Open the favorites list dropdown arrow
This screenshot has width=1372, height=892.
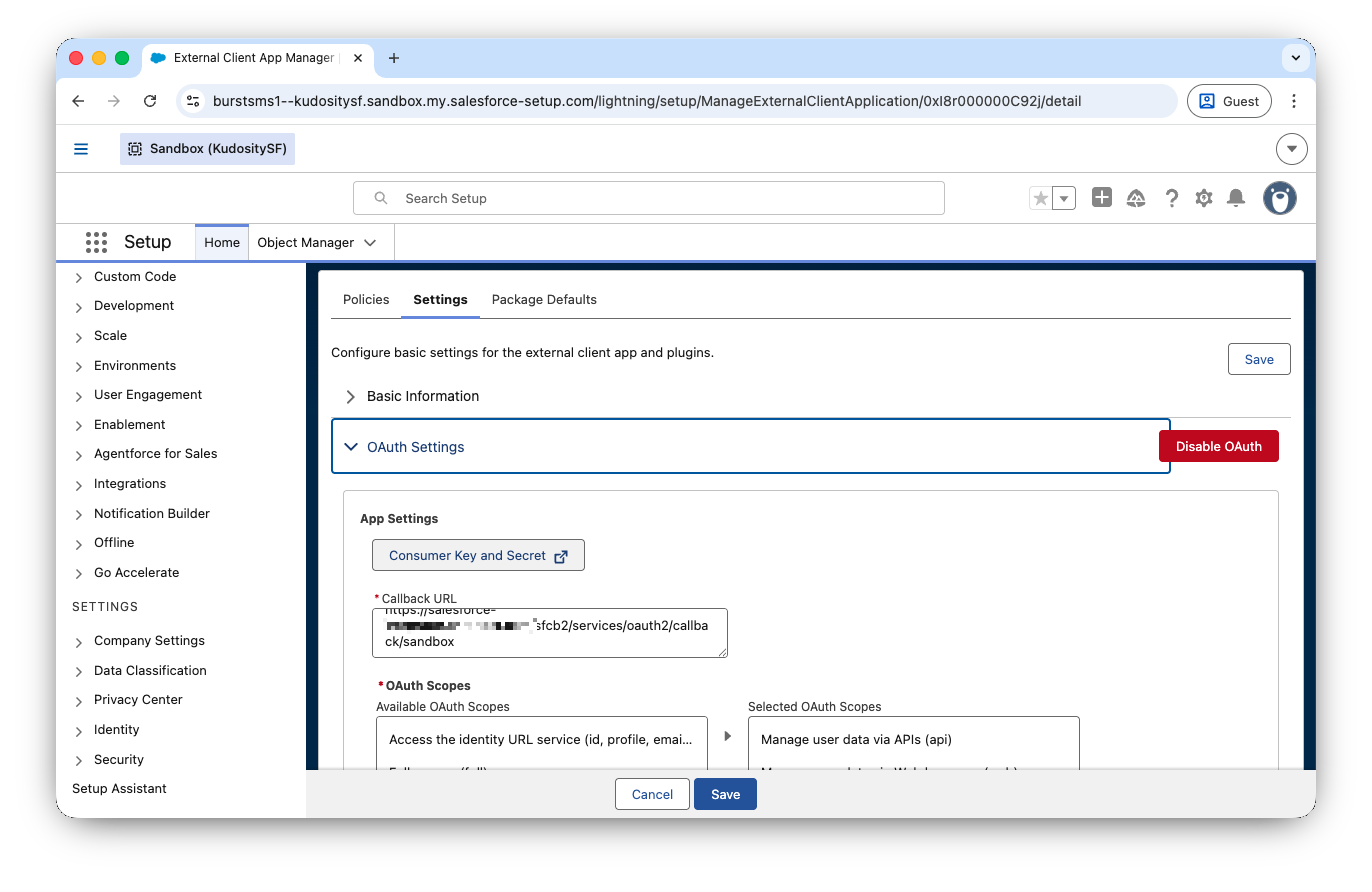click(x=1064, y=198)
